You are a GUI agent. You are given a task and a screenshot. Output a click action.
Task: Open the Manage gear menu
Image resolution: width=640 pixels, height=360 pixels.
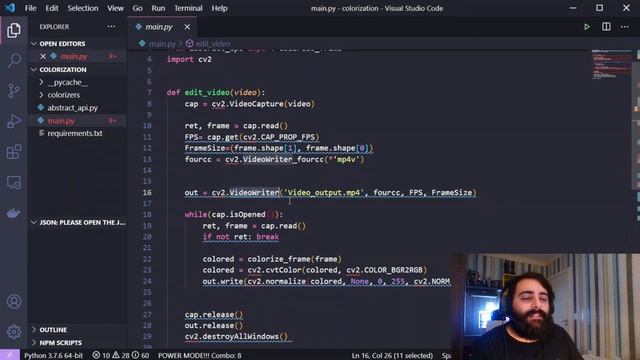14,331
